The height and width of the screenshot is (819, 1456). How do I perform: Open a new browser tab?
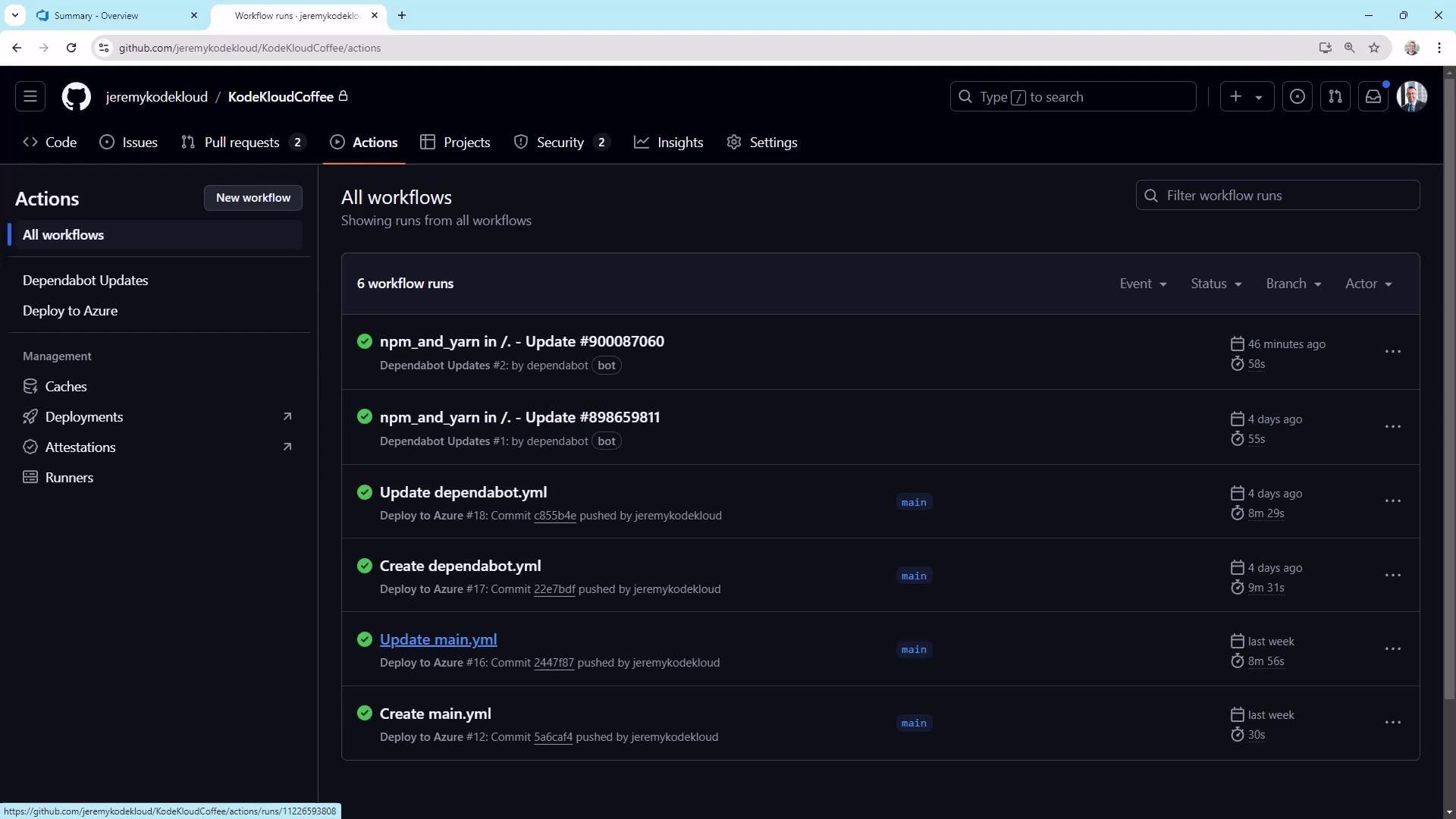[402, 15]
